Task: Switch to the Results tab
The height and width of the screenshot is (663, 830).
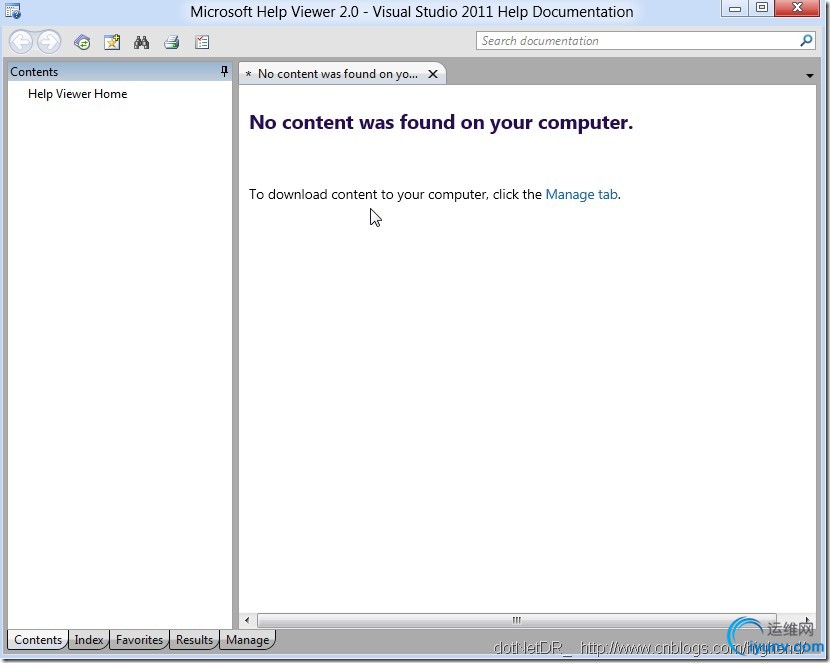Action: [x=194, y=640]
